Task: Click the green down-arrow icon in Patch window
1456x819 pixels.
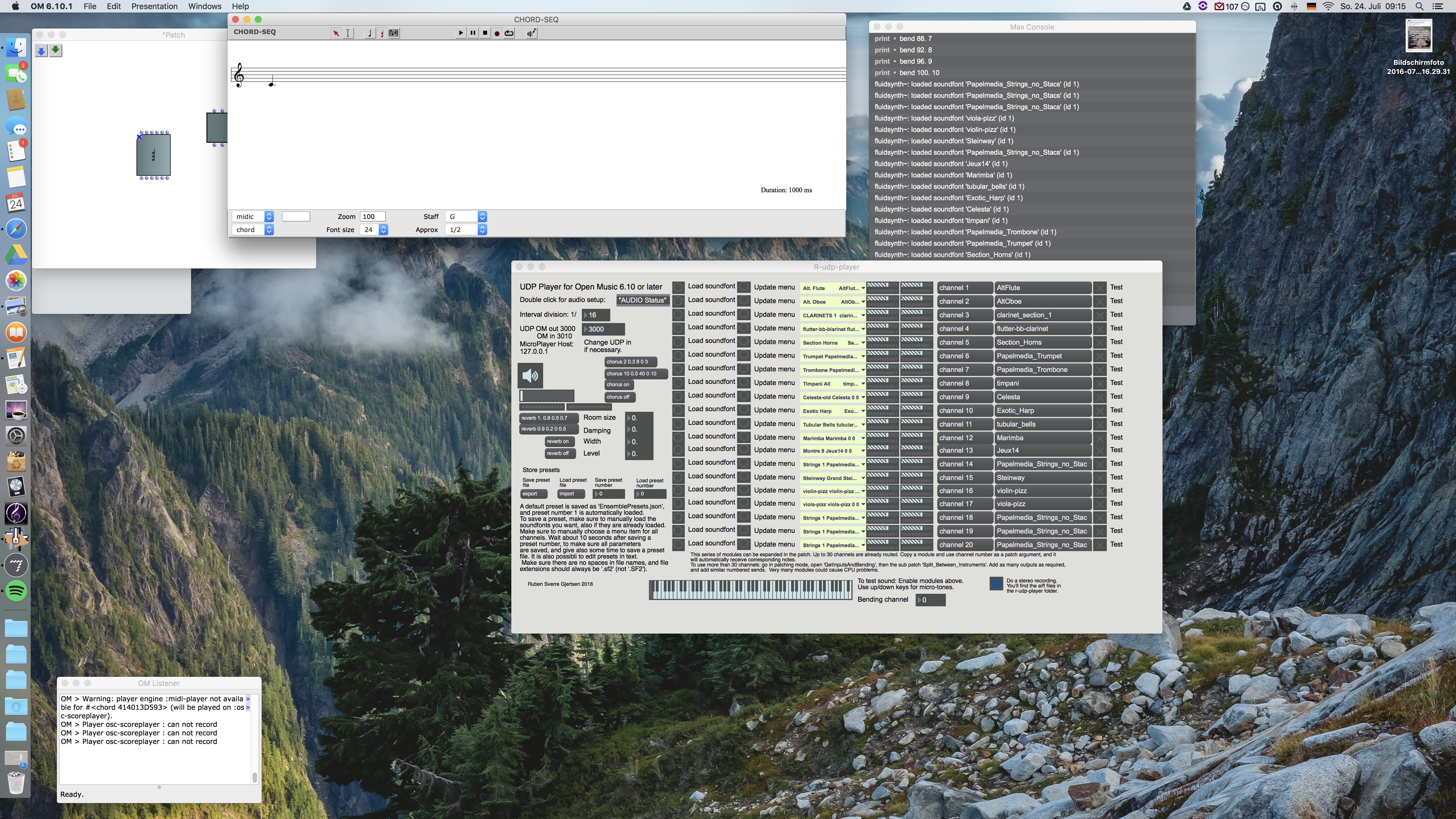Action: [x=55, y=51]
